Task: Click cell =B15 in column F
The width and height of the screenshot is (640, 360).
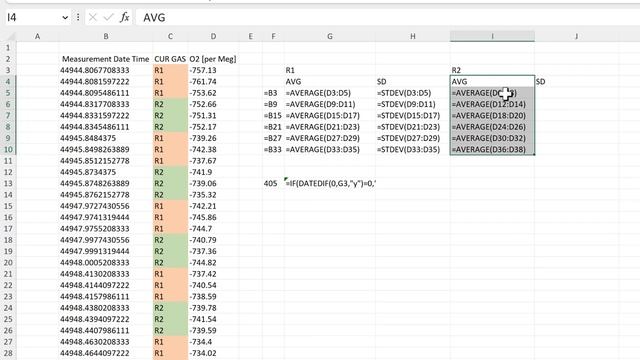Action: click(273, 116)
